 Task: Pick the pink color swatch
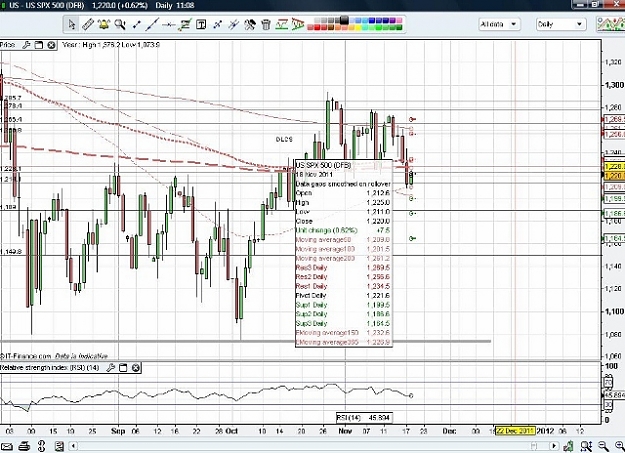click(398, 20)
